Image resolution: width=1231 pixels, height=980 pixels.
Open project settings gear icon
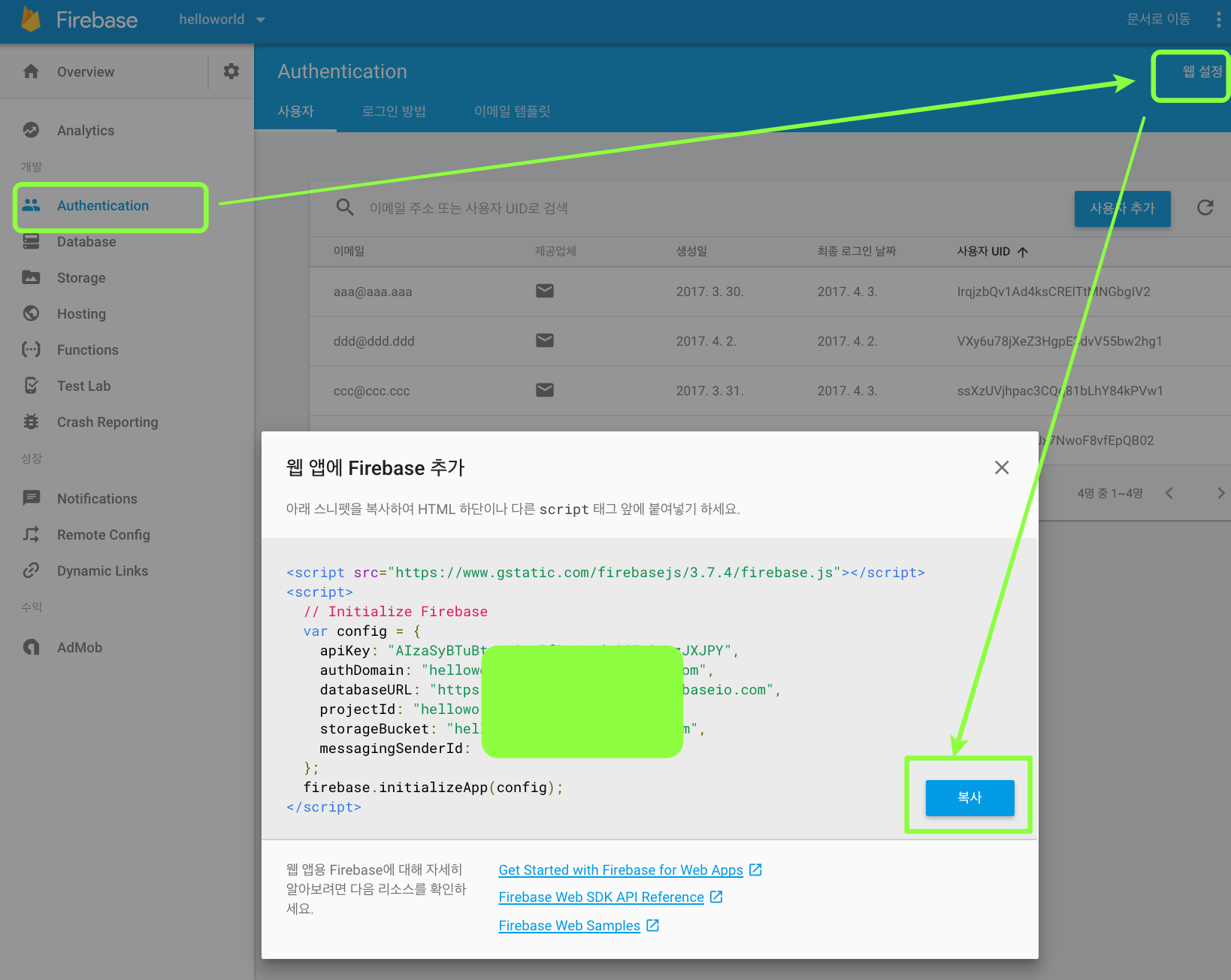point(231,71)
